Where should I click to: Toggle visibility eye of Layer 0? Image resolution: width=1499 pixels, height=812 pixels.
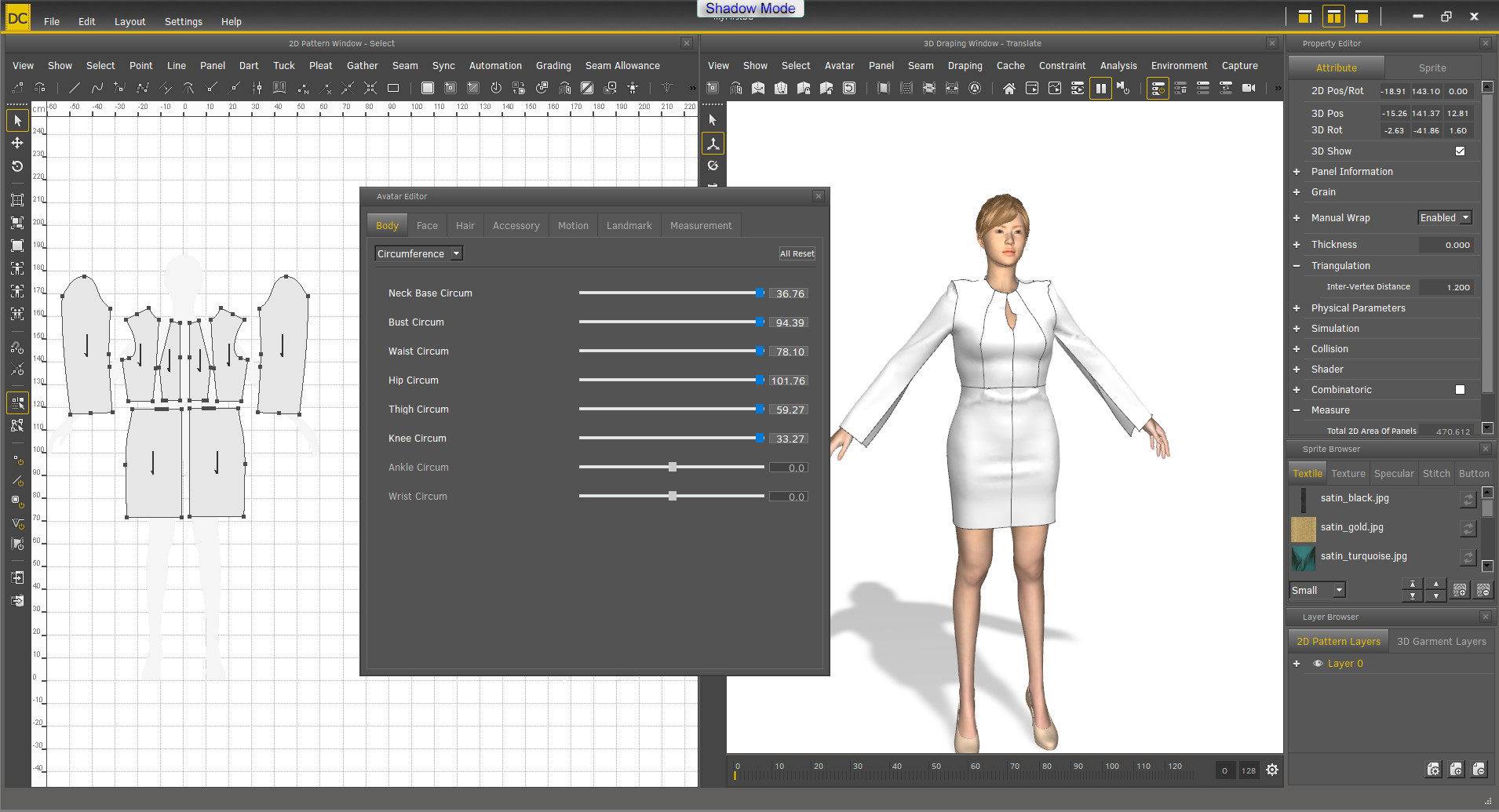tap(1318, 664)
